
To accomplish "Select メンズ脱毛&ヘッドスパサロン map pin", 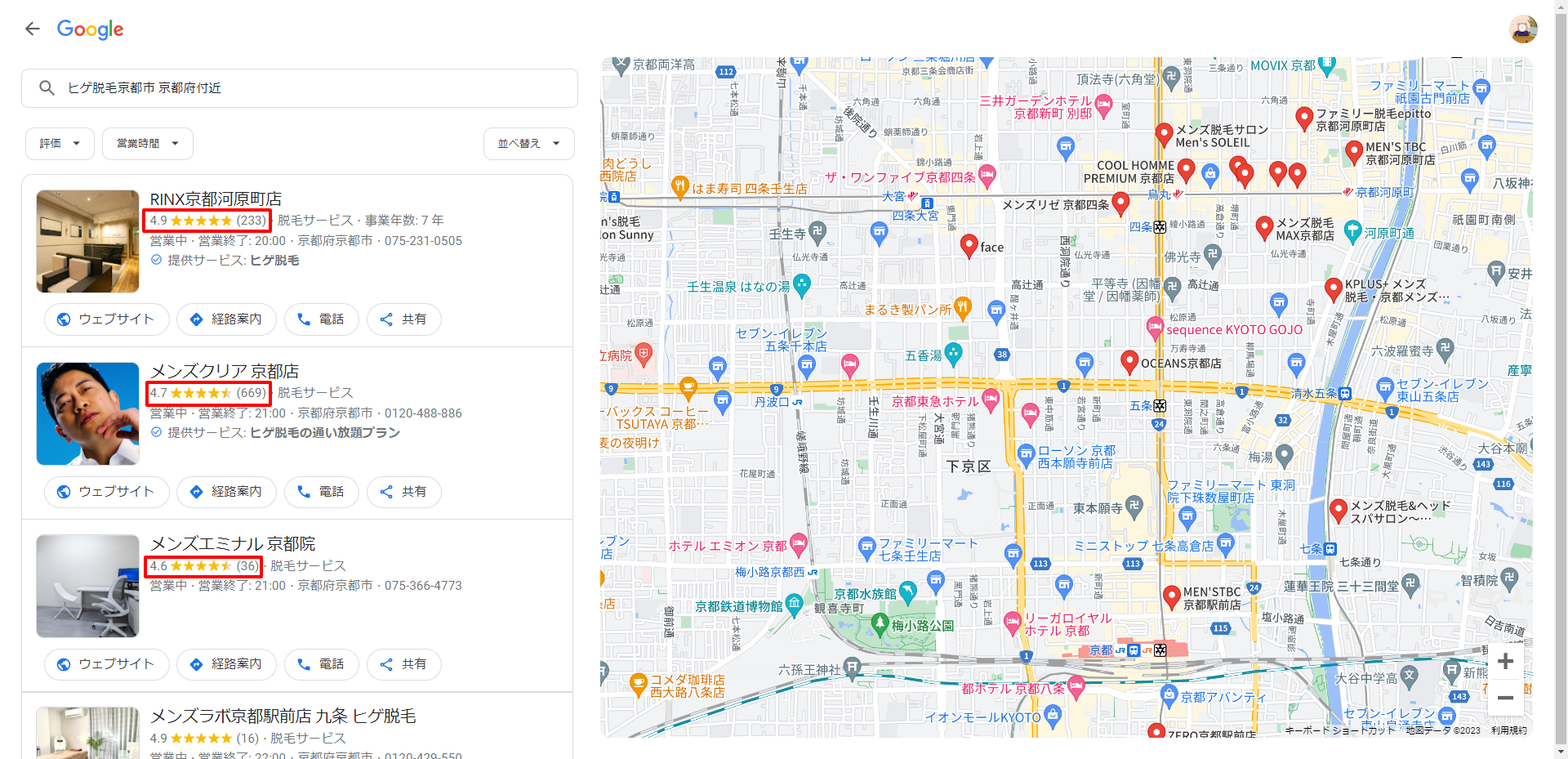I will tap(1339, 511).
